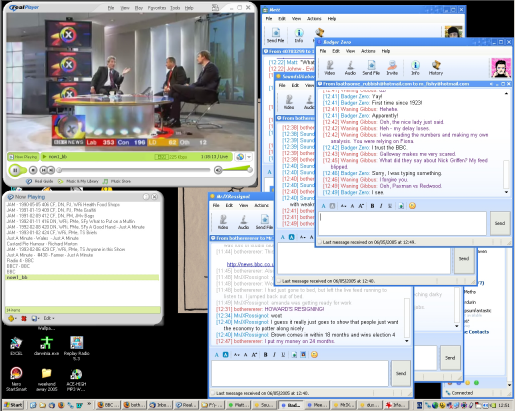
Task: Change font color in Badger Zero chat
Action: pyautogui.click(x=323, y=206)
